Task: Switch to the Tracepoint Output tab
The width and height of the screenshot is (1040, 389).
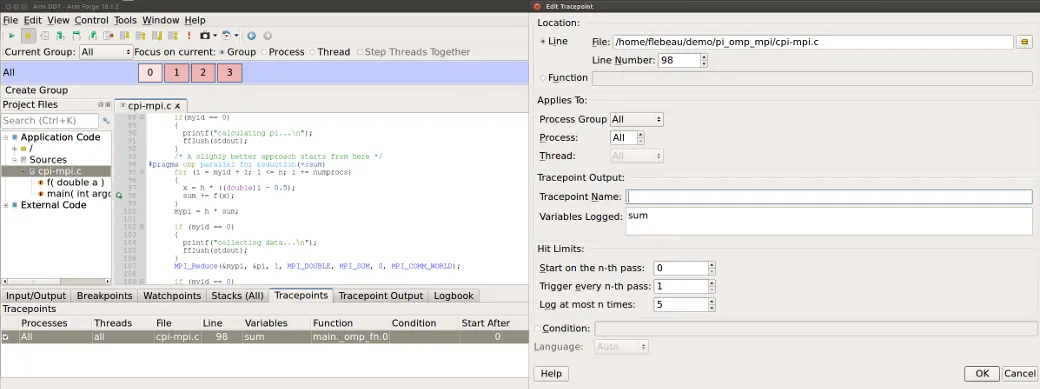Action: [381, 295]
